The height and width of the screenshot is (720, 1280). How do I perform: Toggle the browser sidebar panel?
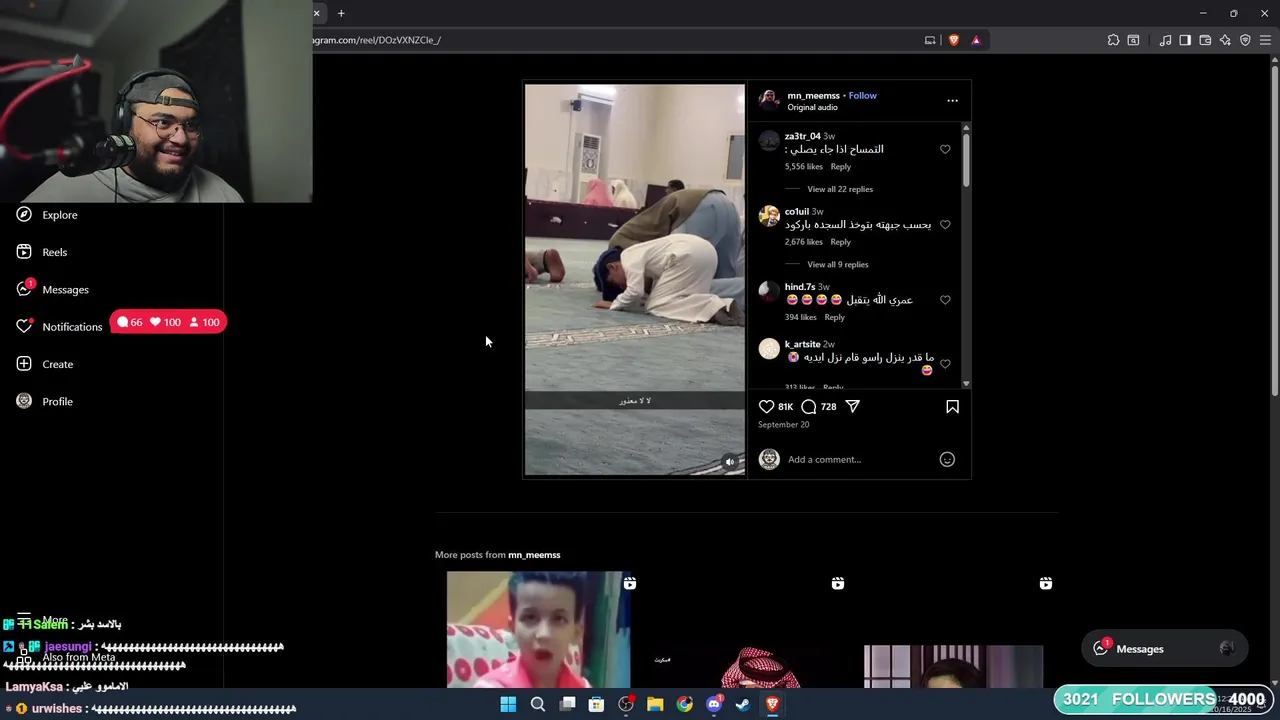pyautogui.click(x=1185, y=40)
